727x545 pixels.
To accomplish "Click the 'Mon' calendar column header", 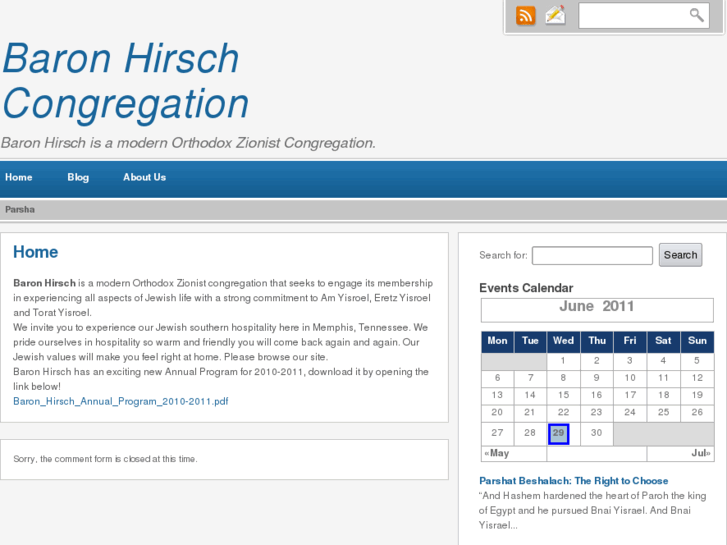I will [497, 341].
